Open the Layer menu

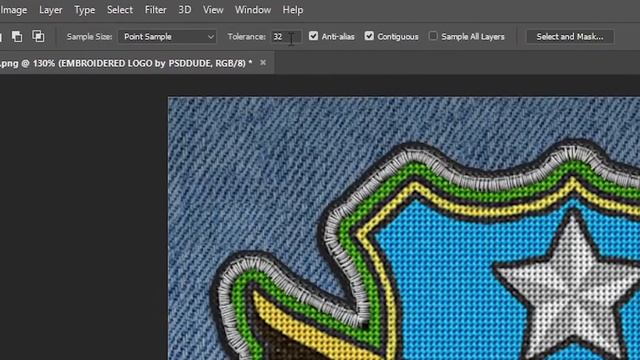click(51, 10)
